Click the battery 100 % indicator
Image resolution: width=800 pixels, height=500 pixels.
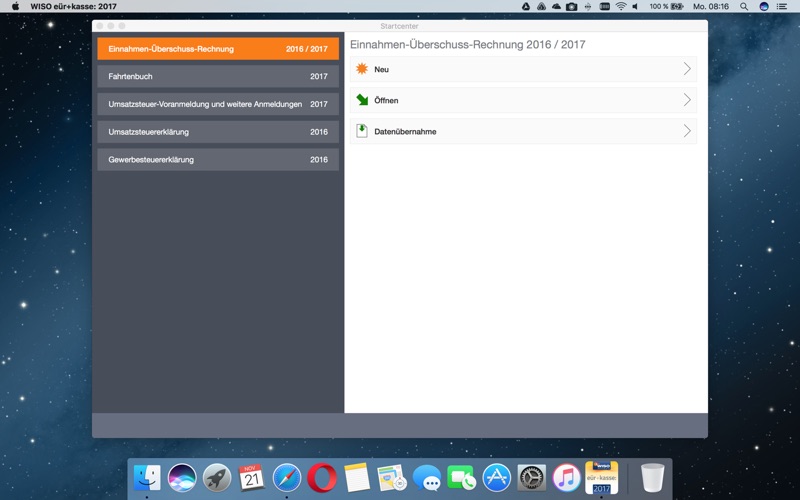[x=666, y=7]
